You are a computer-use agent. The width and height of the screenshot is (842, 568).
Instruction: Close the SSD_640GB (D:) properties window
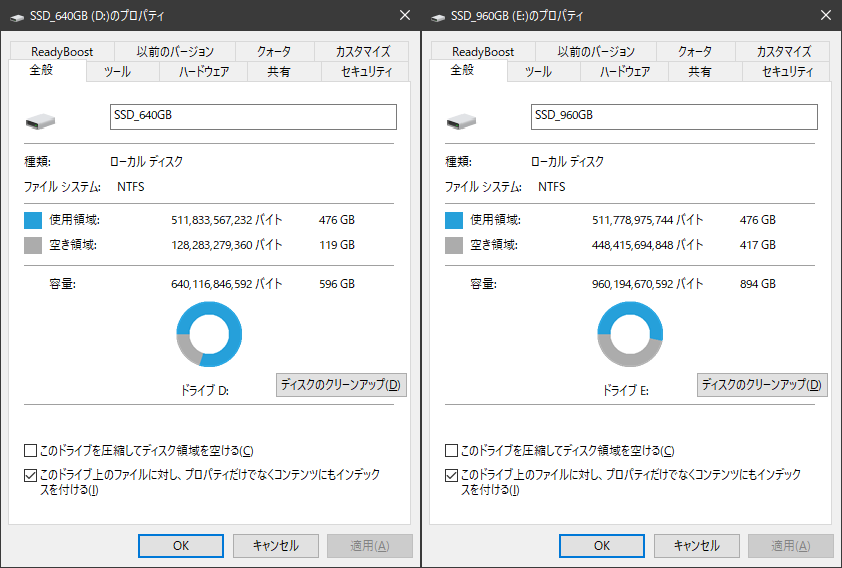[404, 16]
